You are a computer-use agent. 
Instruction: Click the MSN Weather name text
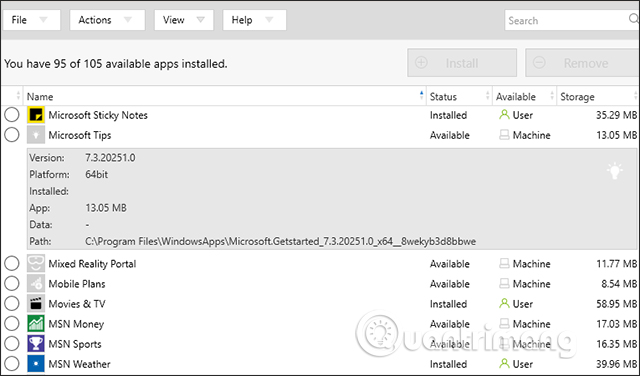[x=79, y=364]
